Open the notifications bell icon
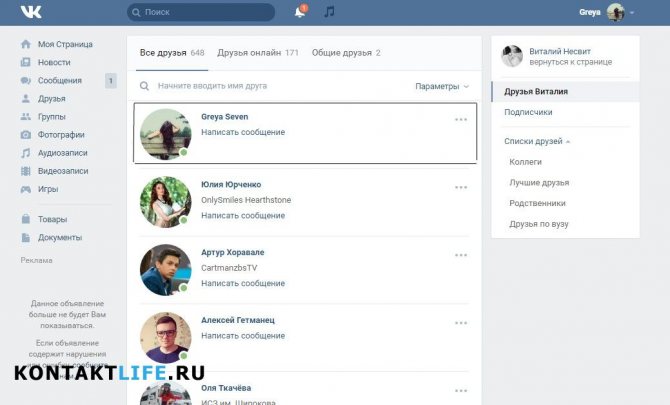670x405 pixels. tap(300, 12)
